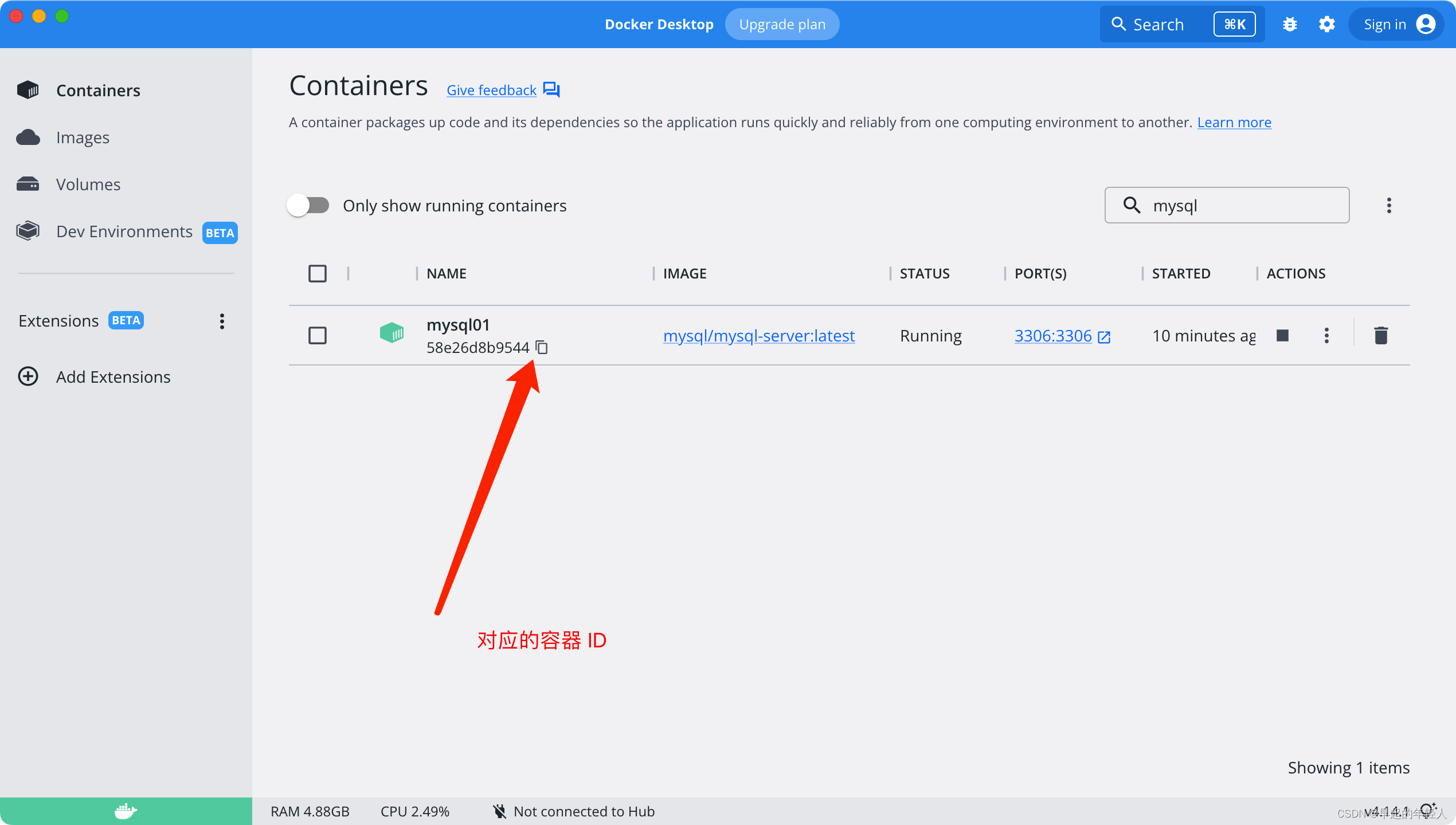1456x825 pixels.
Task: Delete the mysql01 container with the trash icon
Action: pos(1380,335)
